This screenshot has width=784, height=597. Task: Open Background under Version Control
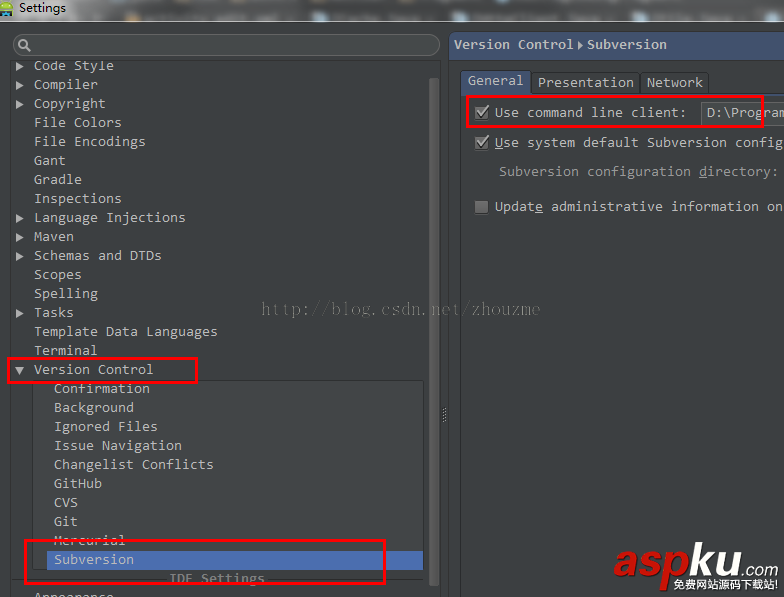point(94,408)
